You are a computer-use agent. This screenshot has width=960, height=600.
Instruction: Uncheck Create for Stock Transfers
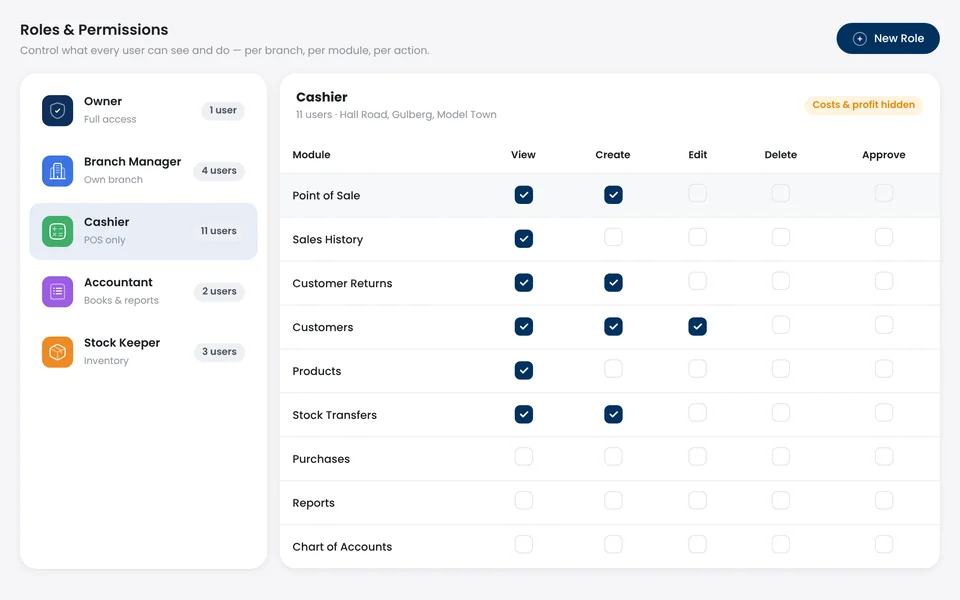click(613, 414)
